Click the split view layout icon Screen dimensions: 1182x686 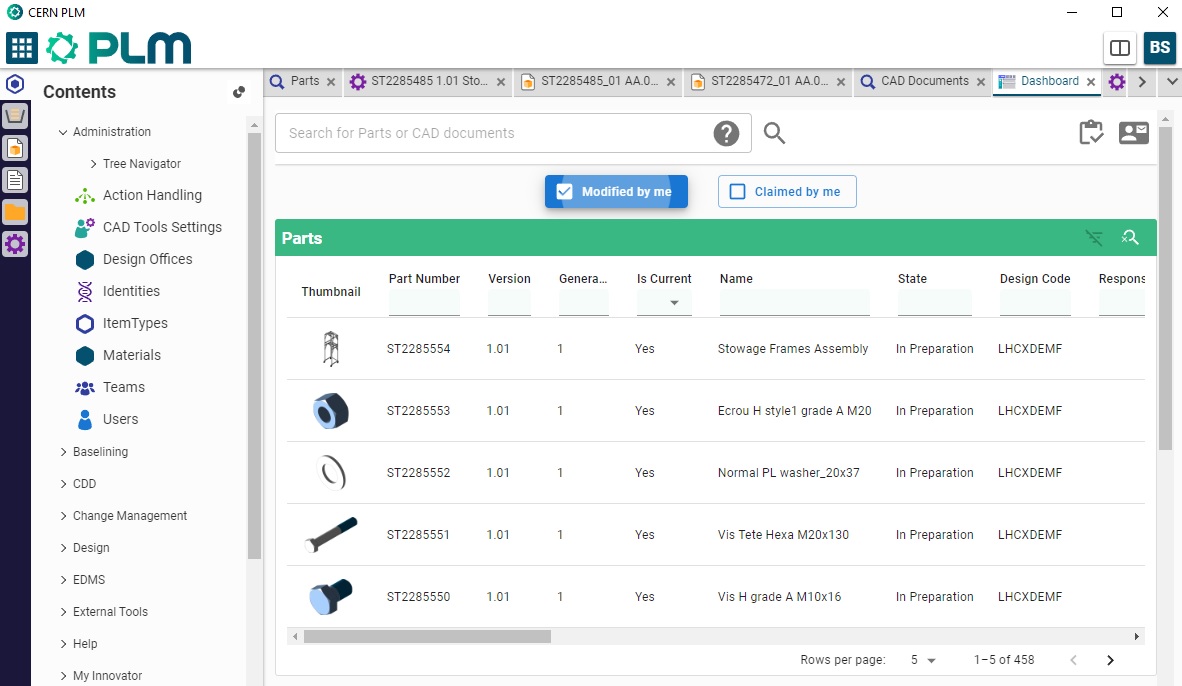pyautogui.click(x=1120, y=48)
